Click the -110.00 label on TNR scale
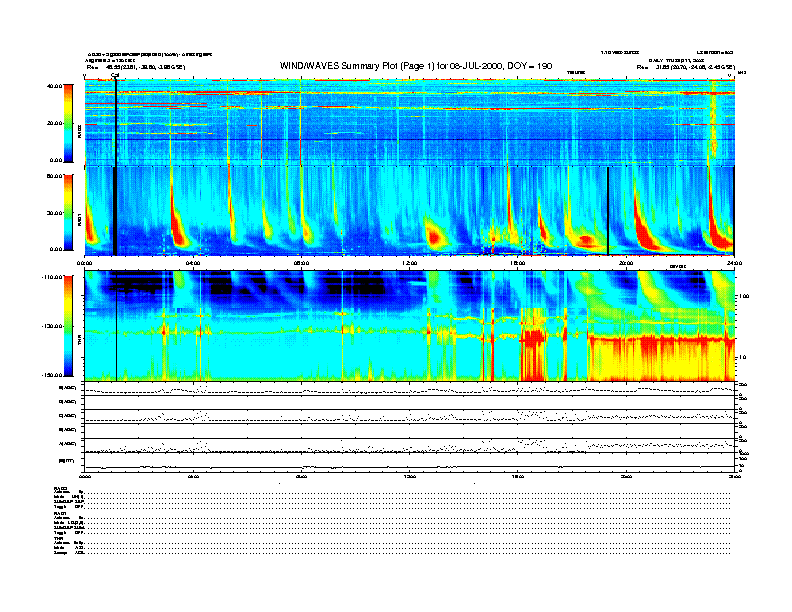Image resolution: width=792 pixels, height=612 pixels. [x=52, y=277]
